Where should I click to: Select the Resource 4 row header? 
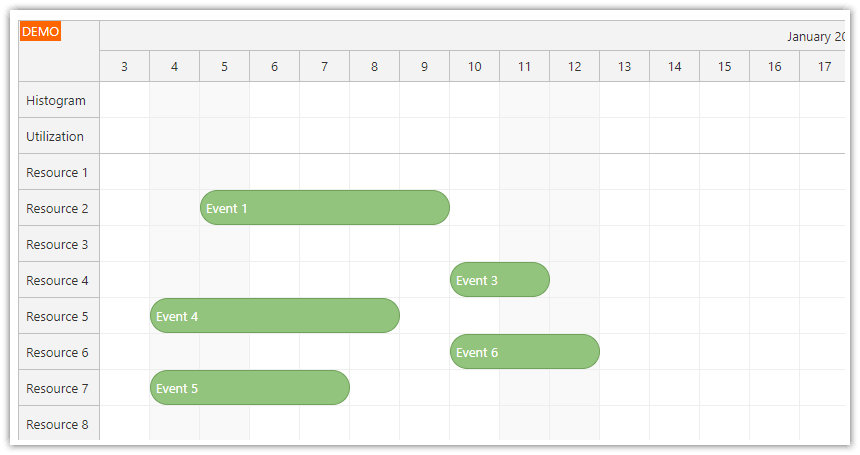click(x=58, y=281)
